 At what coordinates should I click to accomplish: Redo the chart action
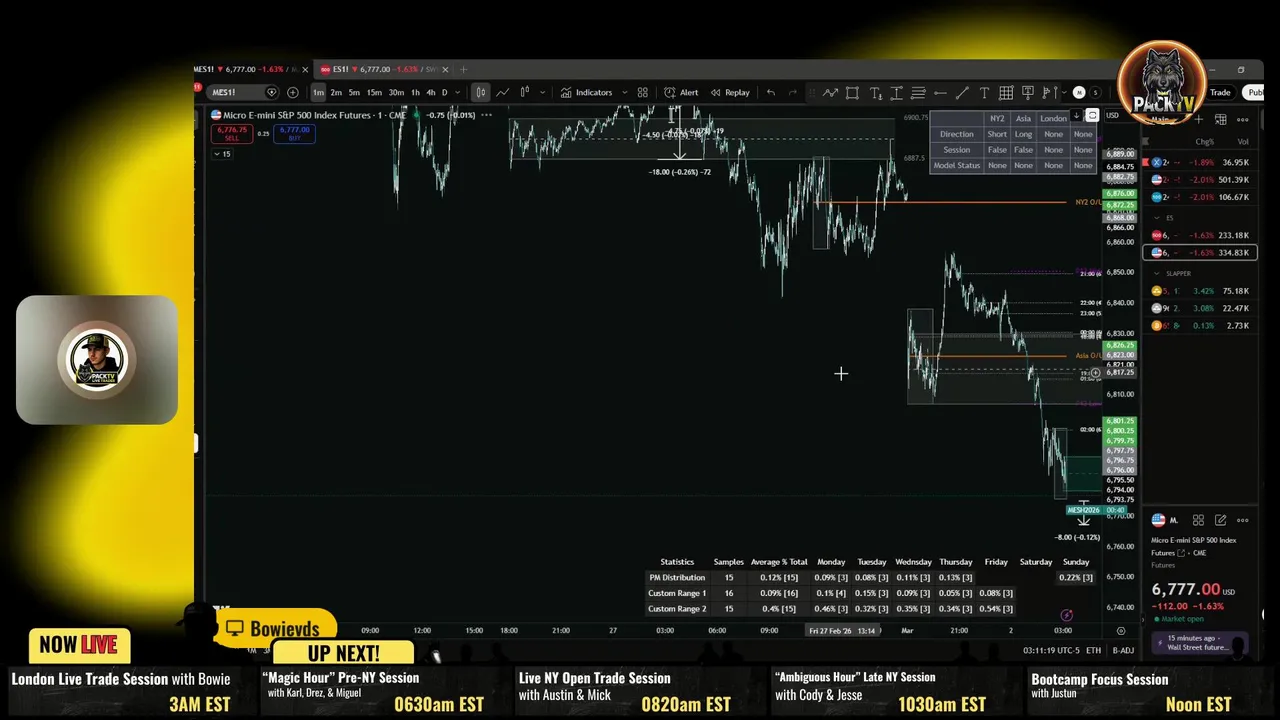click(x=793, y=92)
